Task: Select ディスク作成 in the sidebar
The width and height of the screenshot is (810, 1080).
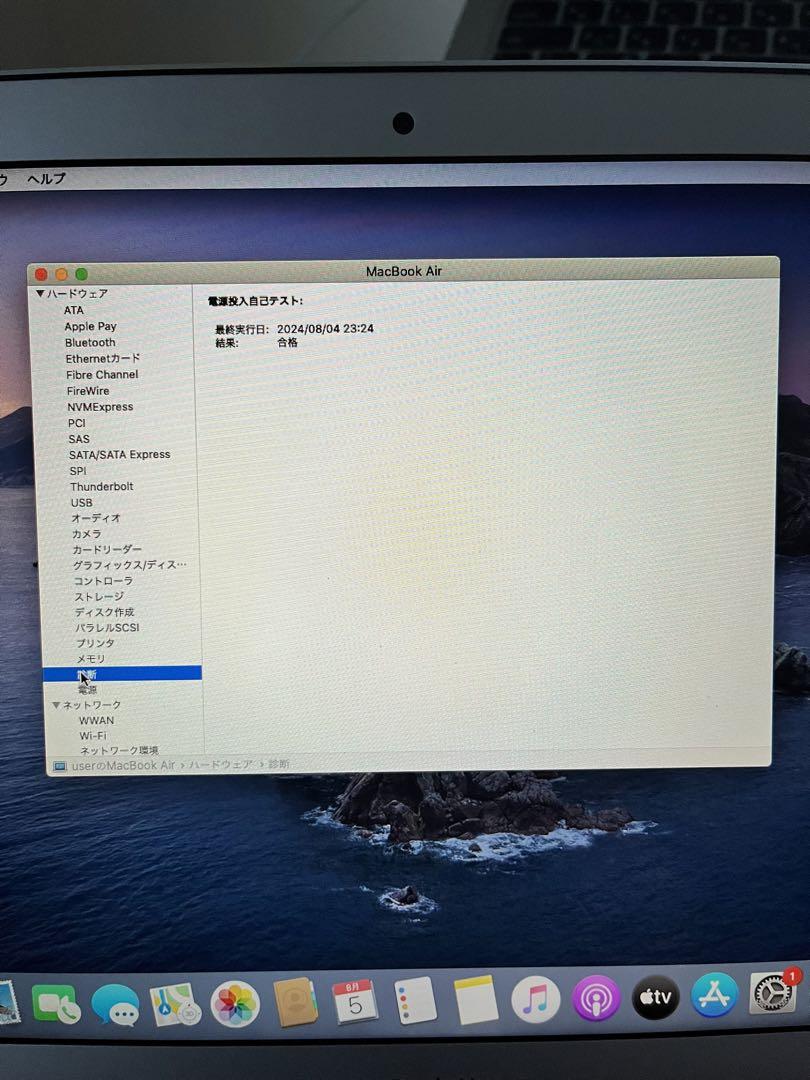Action: 104,612
